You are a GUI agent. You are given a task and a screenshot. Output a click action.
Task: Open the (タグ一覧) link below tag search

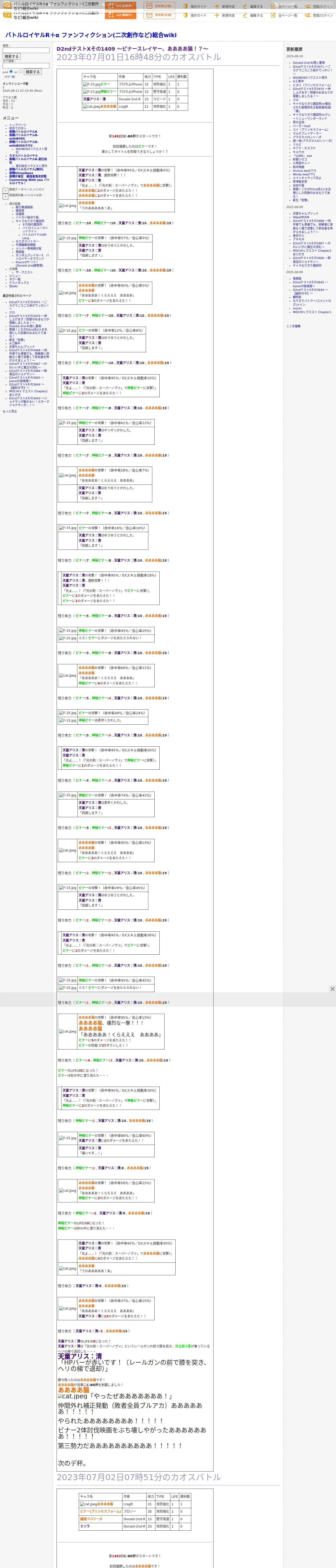10,77
